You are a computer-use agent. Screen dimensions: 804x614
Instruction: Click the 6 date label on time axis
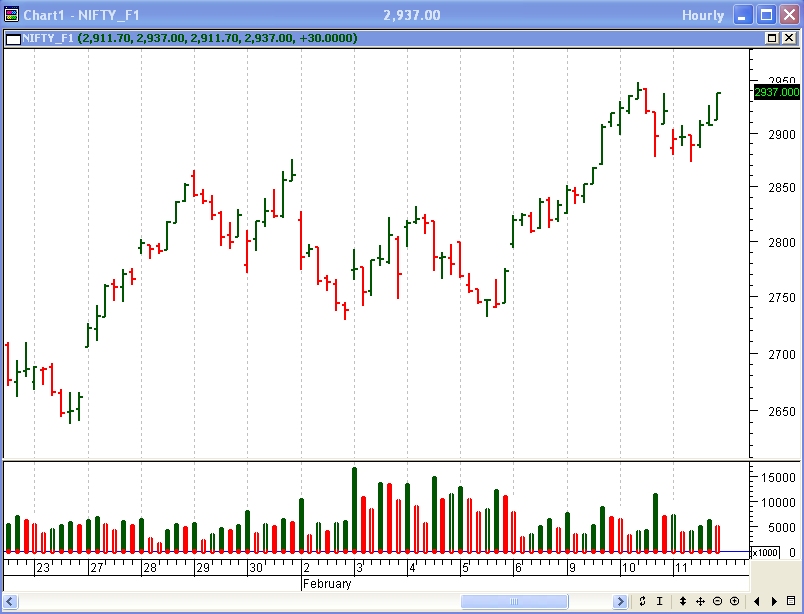point(518,568)
